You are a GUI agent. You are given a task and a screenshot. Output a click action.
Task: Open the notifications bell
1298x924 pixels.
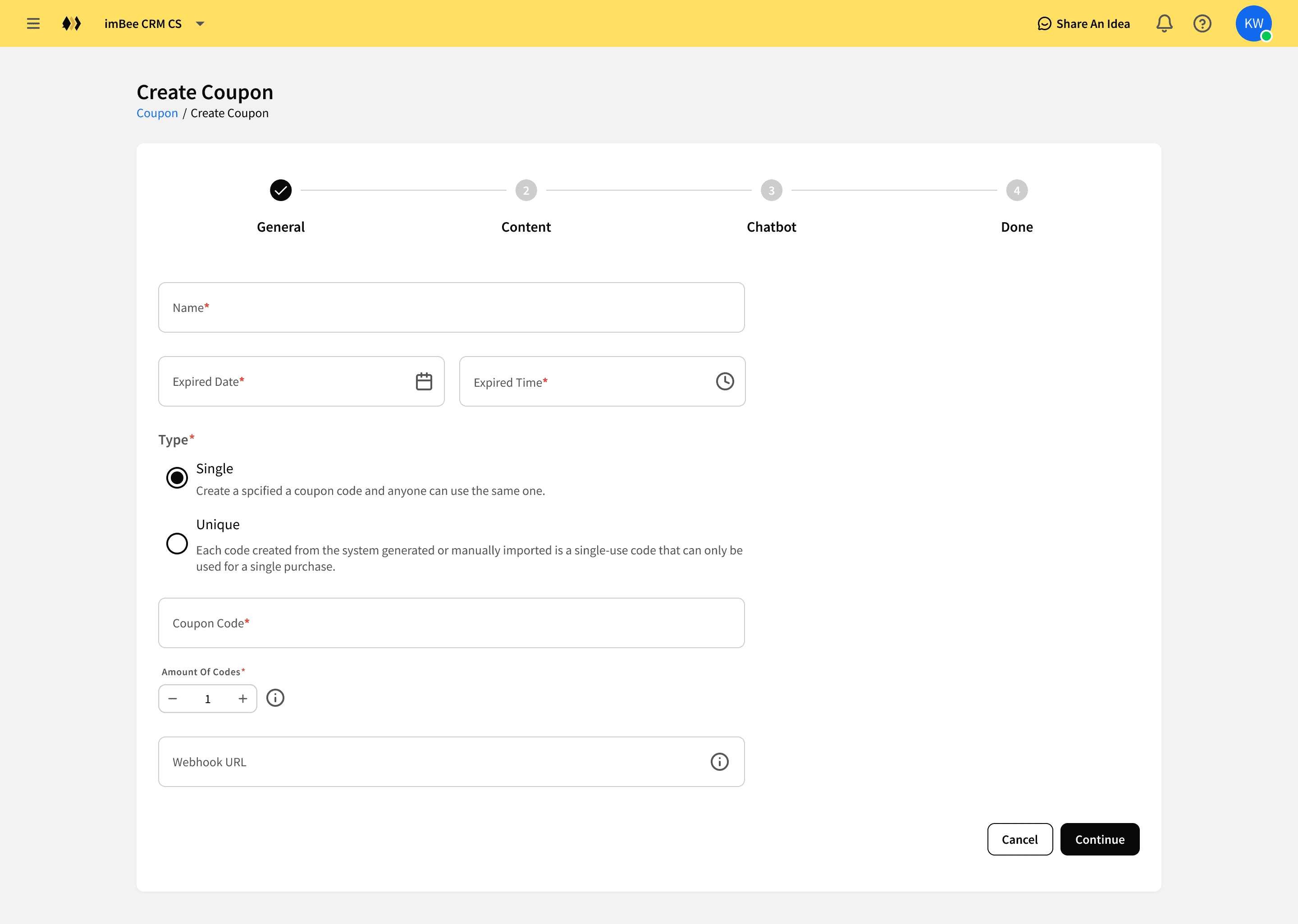click(x=1164, y=23)
